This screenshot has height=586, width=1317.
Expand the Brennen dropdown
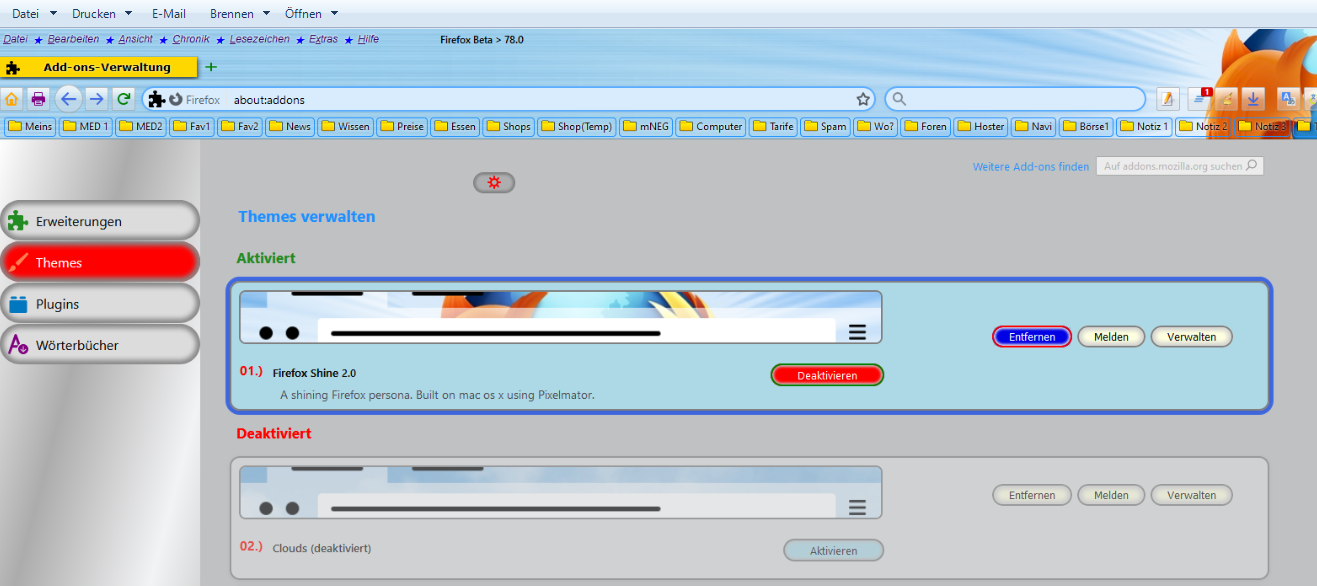click(266, 14)
